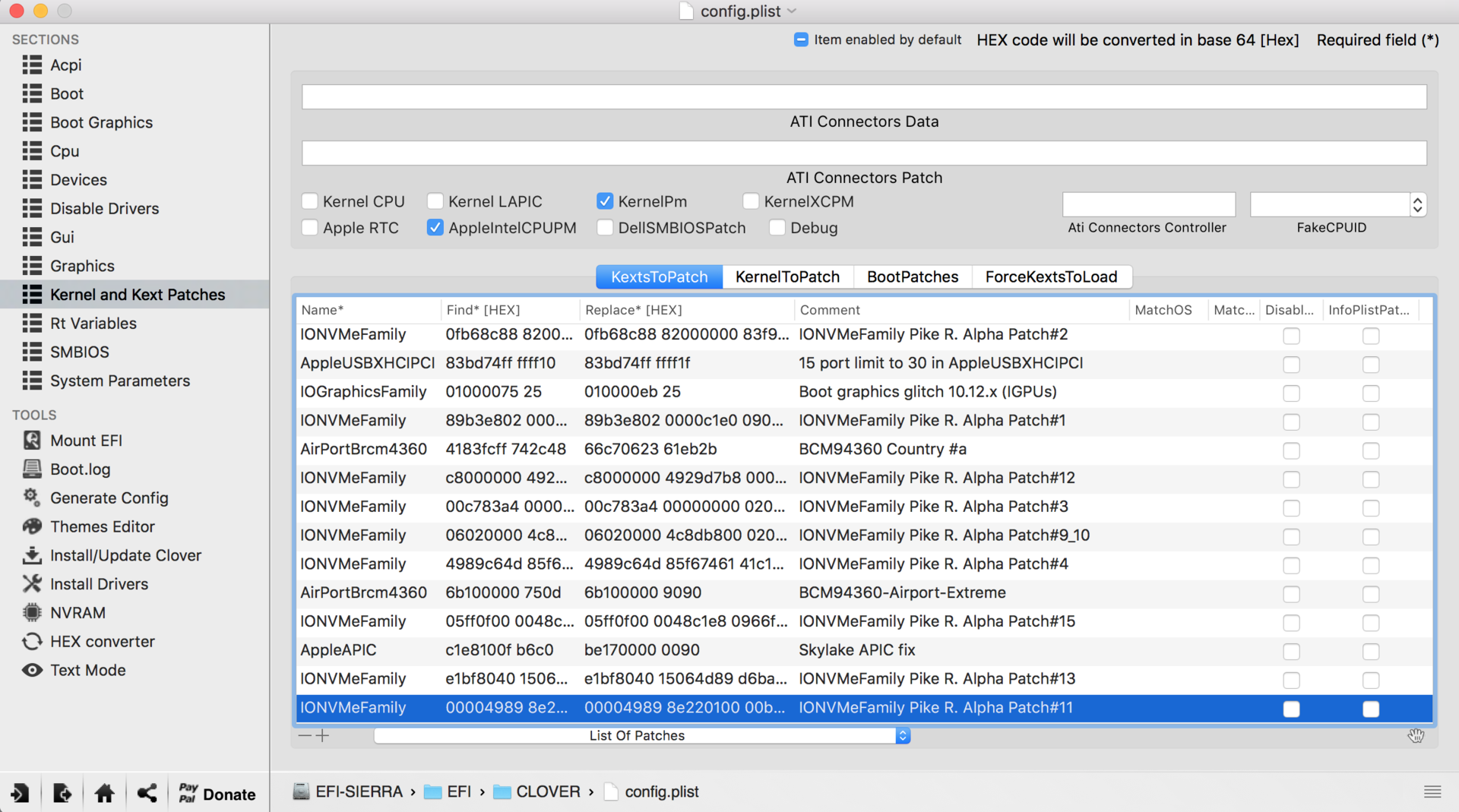This screenshot has width=1459, height=812.
Task: Enable the Kernel LAPIC checkbox
Action: 435,201
